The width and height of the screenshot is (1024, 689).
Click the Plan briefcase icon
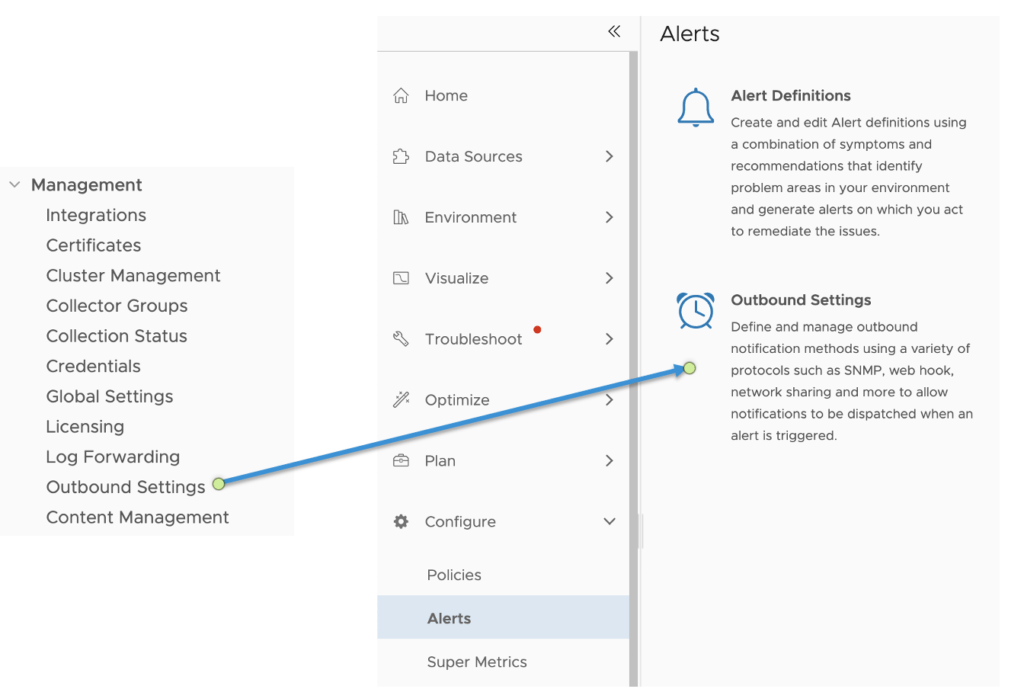(x=401, y=461)
